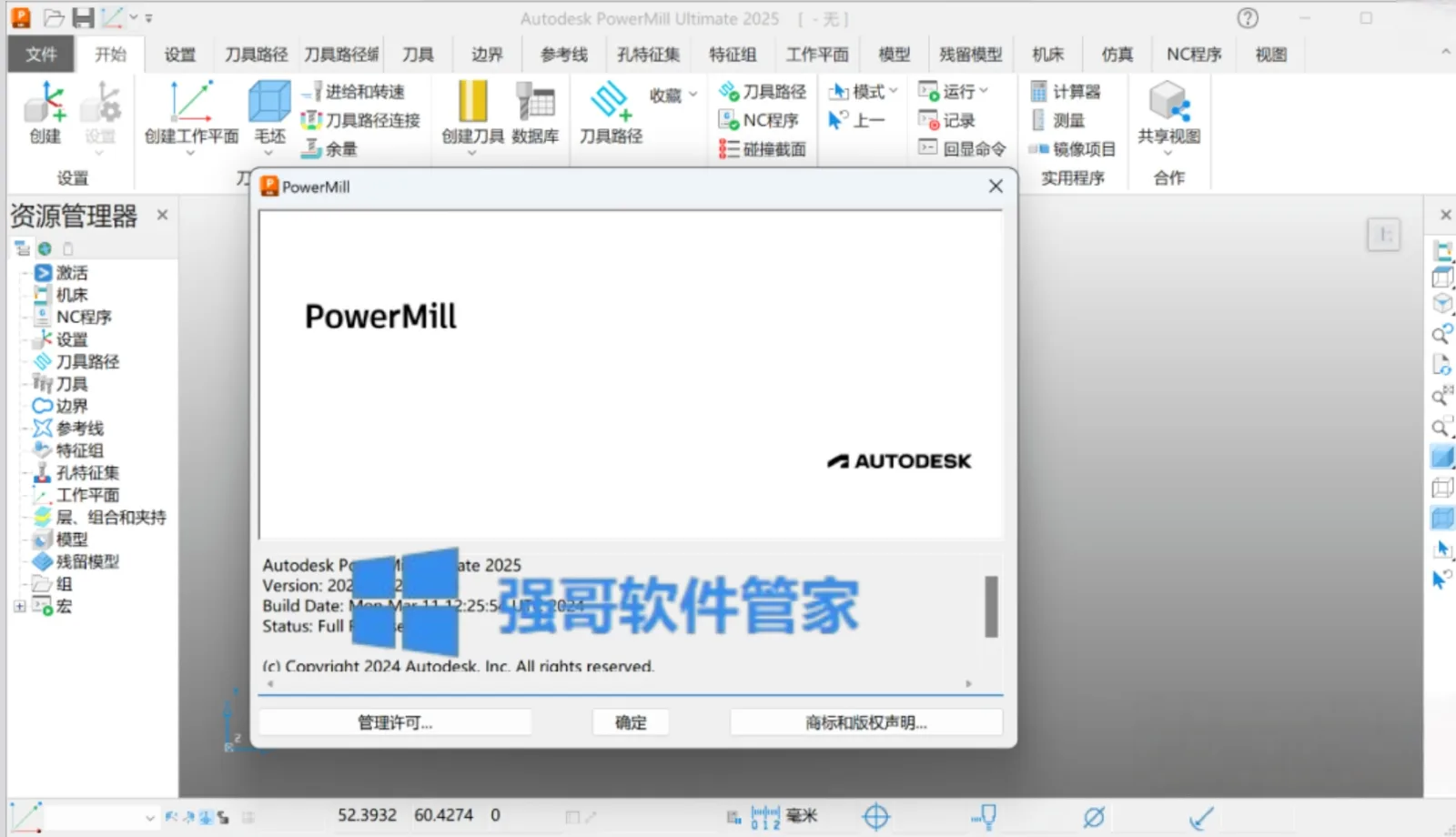Click the save floppy disk icon
This screenshot has width=1456, height=837.
[x=83, y=17]
